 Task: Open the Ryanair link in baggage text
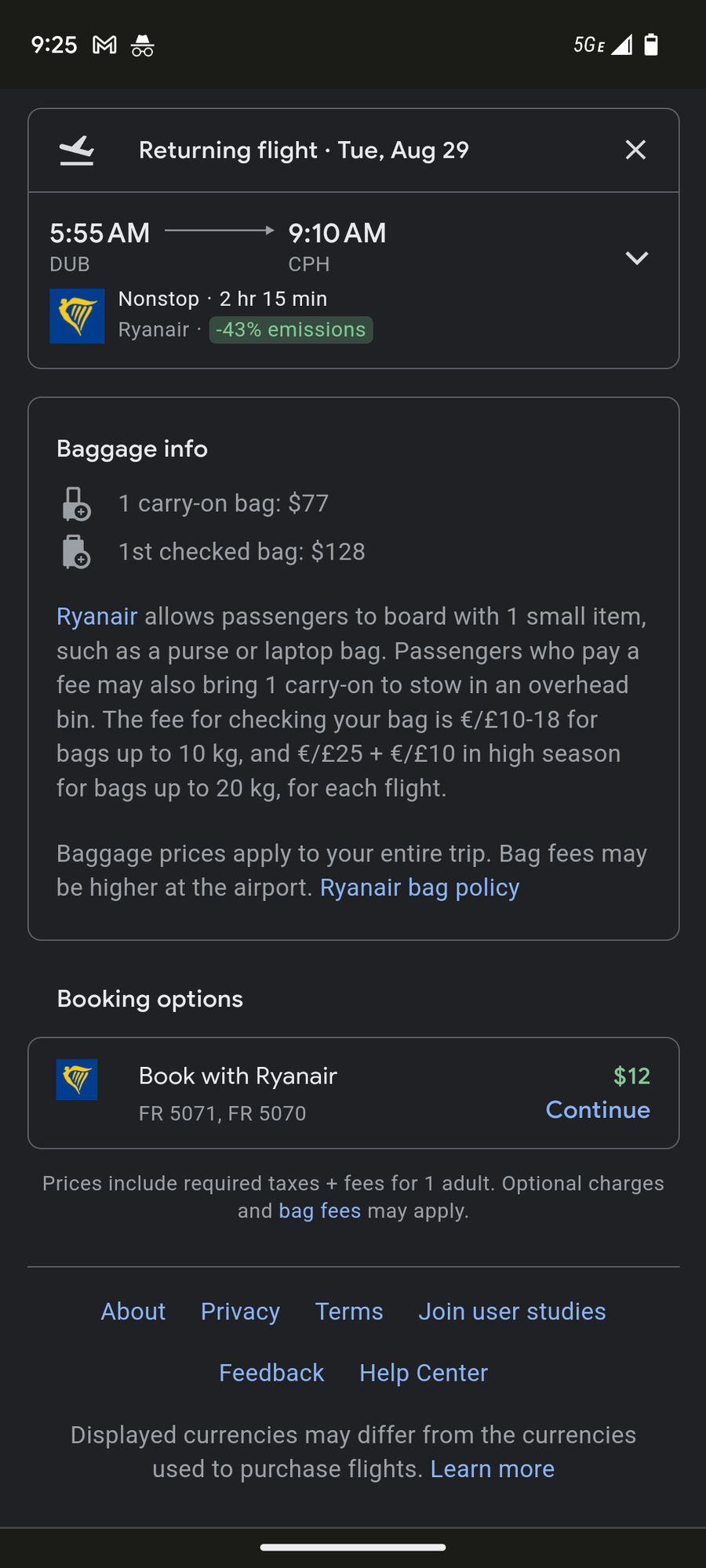point(96,617)
